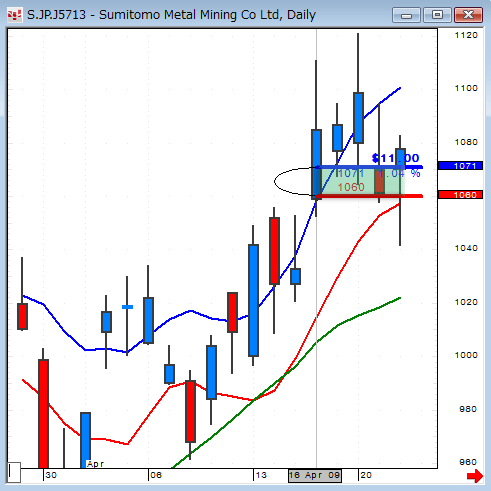Click the '06' date axis label
This screenshot has width=491, height=491.
coord(156,475)
